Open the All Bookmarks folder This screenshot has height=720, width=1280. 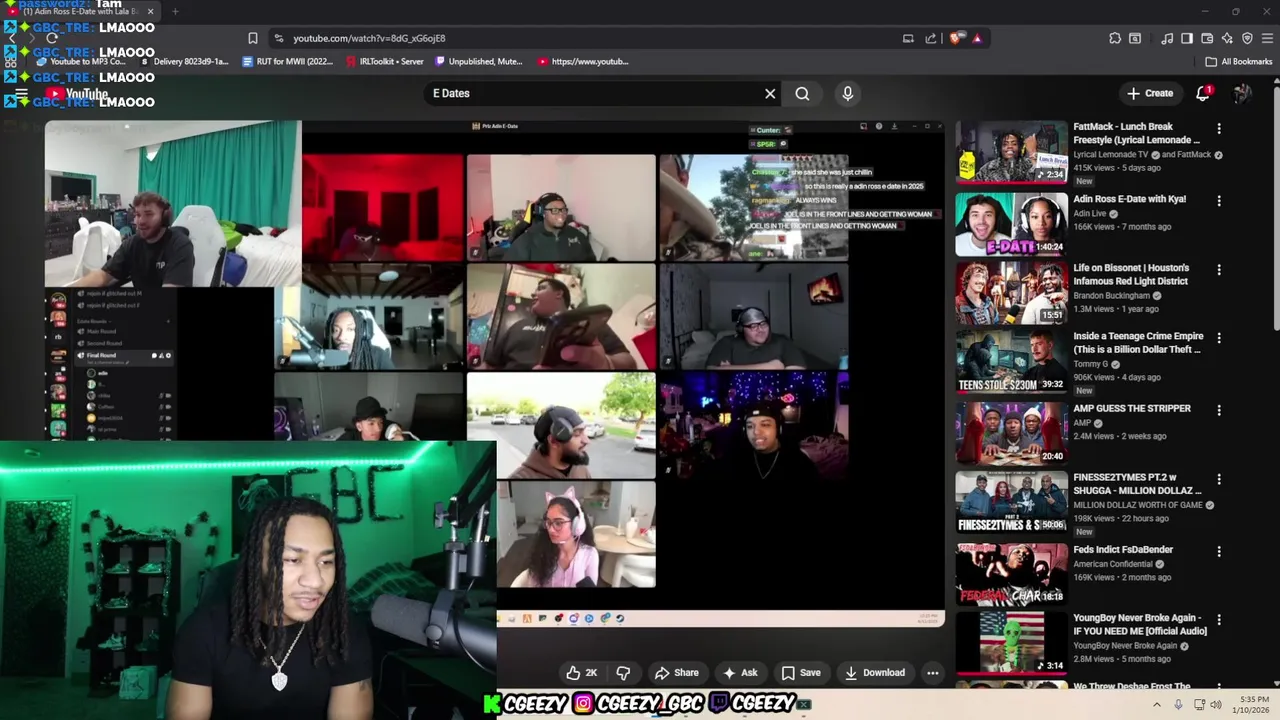[x=1239, y=61]
